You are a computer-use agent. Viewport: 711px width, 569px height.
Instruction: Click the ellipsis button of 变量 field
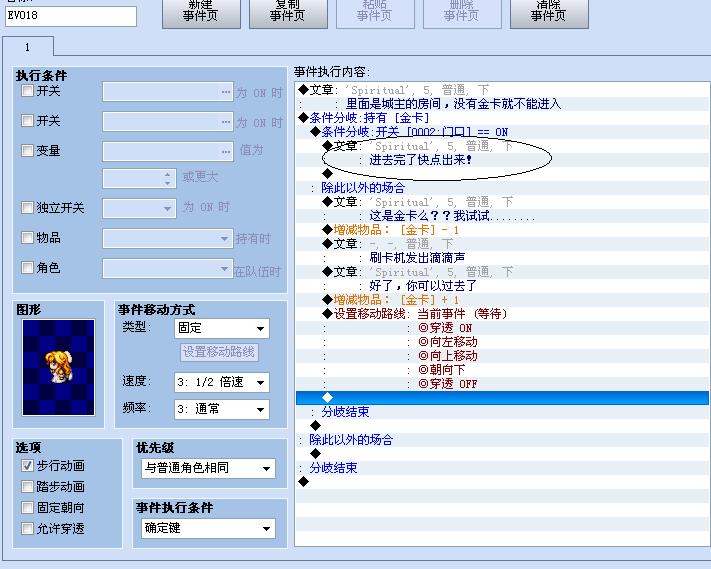(x=226, y=152)
